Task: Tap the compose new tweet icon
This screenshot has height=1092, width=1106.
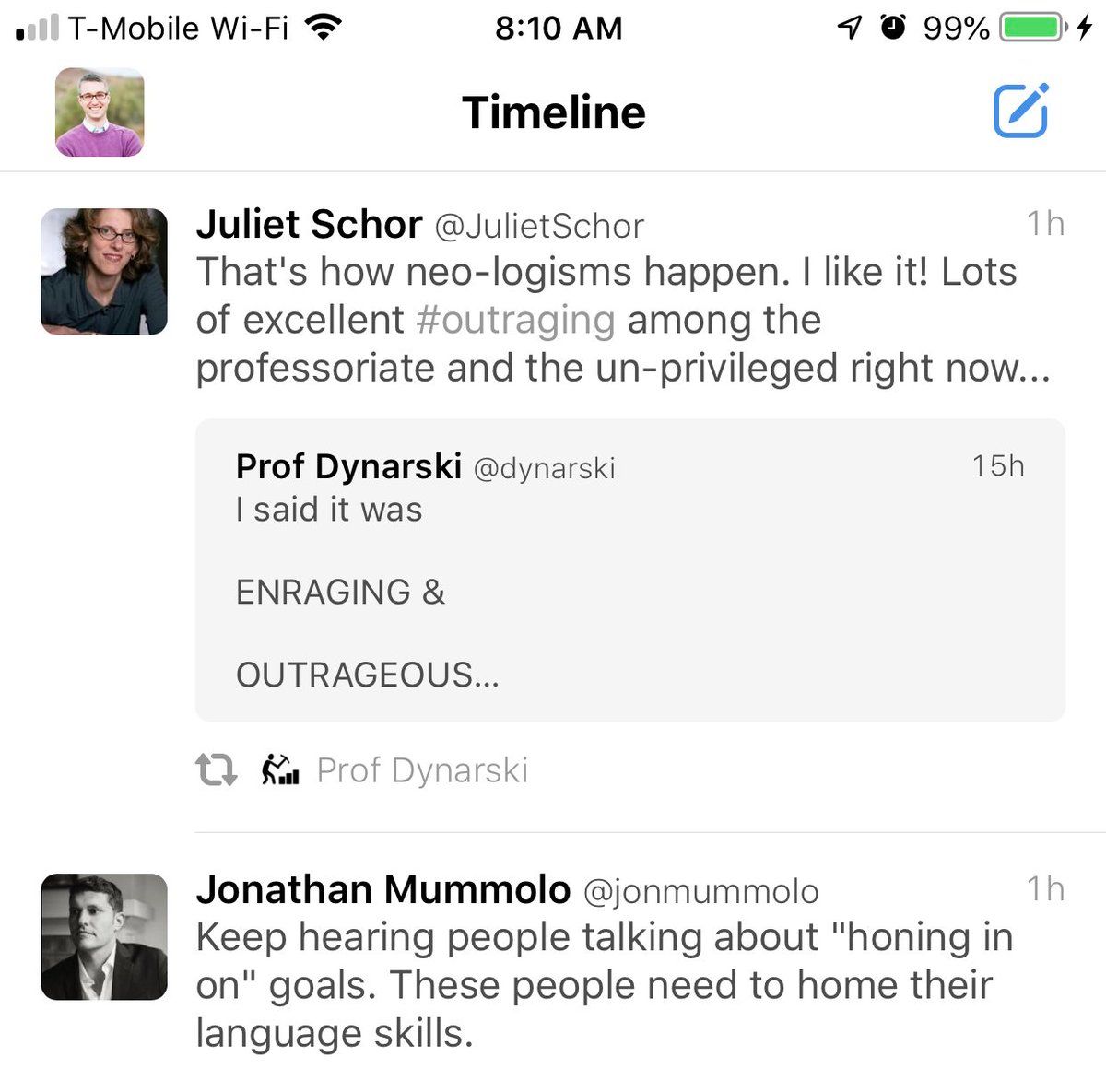Action: (x=1020, y=112)
